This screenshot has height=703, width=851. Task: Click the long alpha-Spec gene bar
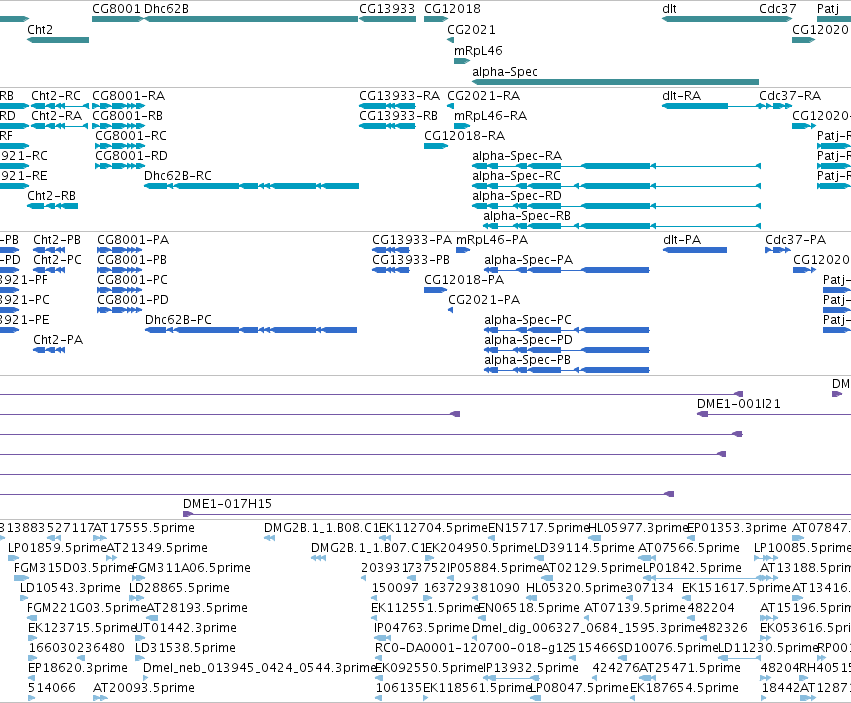coord(615,82)
